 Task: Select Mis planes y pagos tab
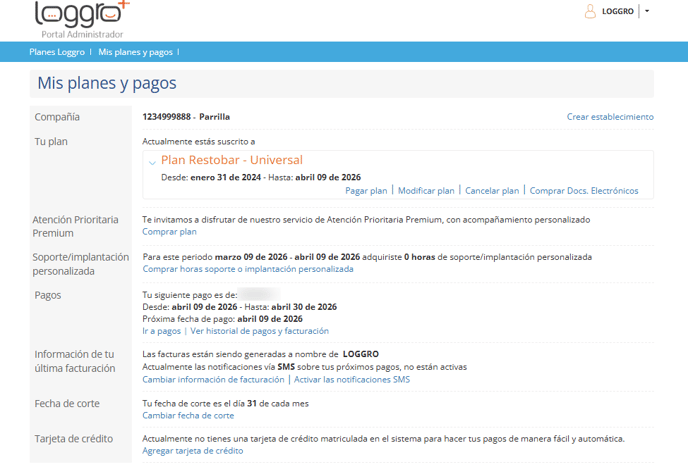[x=135, y=51]
